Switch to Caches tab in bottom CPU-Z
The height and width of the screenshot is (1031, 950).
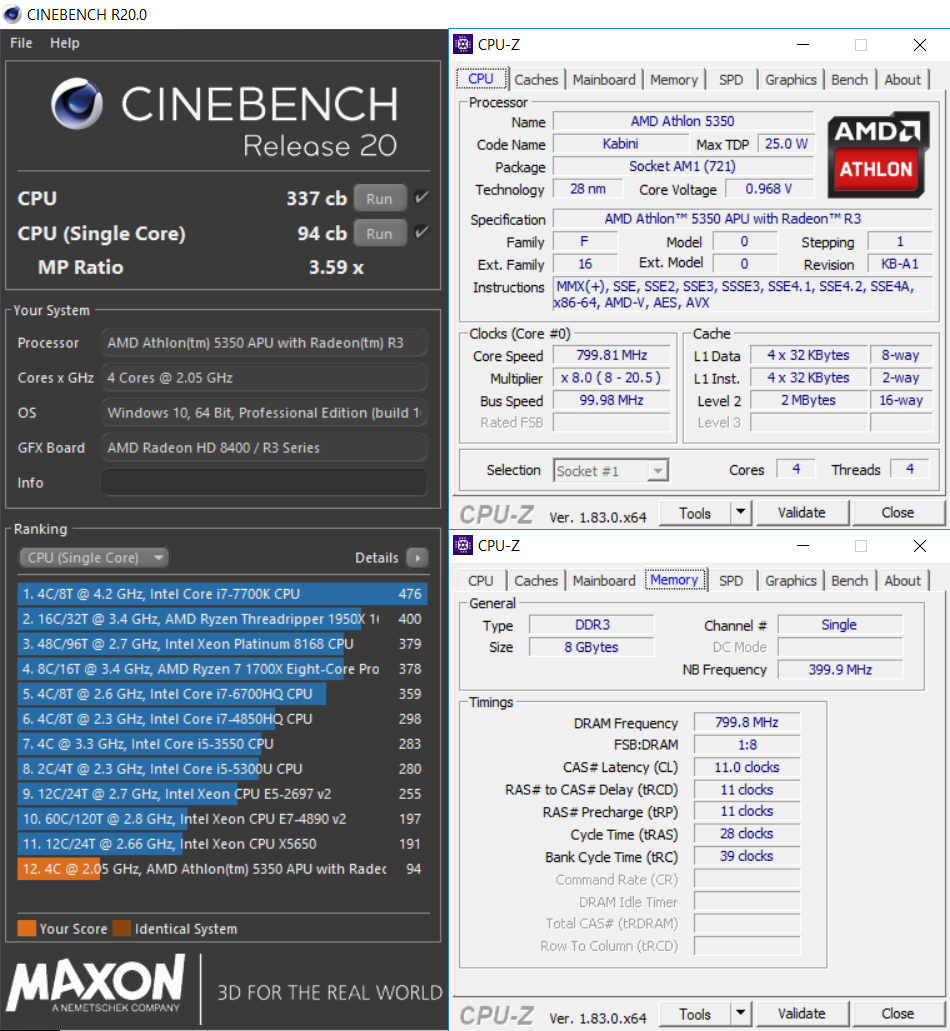click(536, 581)
